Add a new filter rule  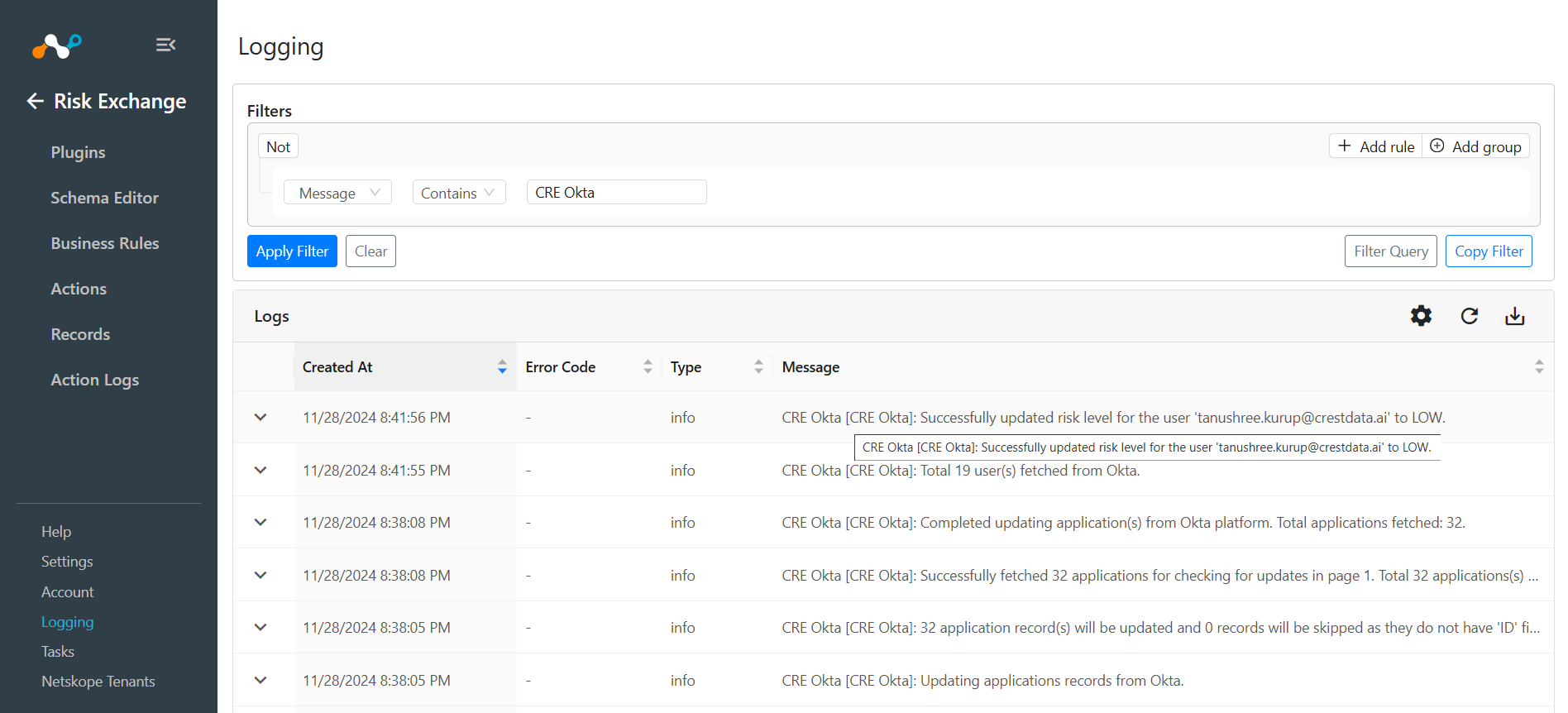[1376, 146]
